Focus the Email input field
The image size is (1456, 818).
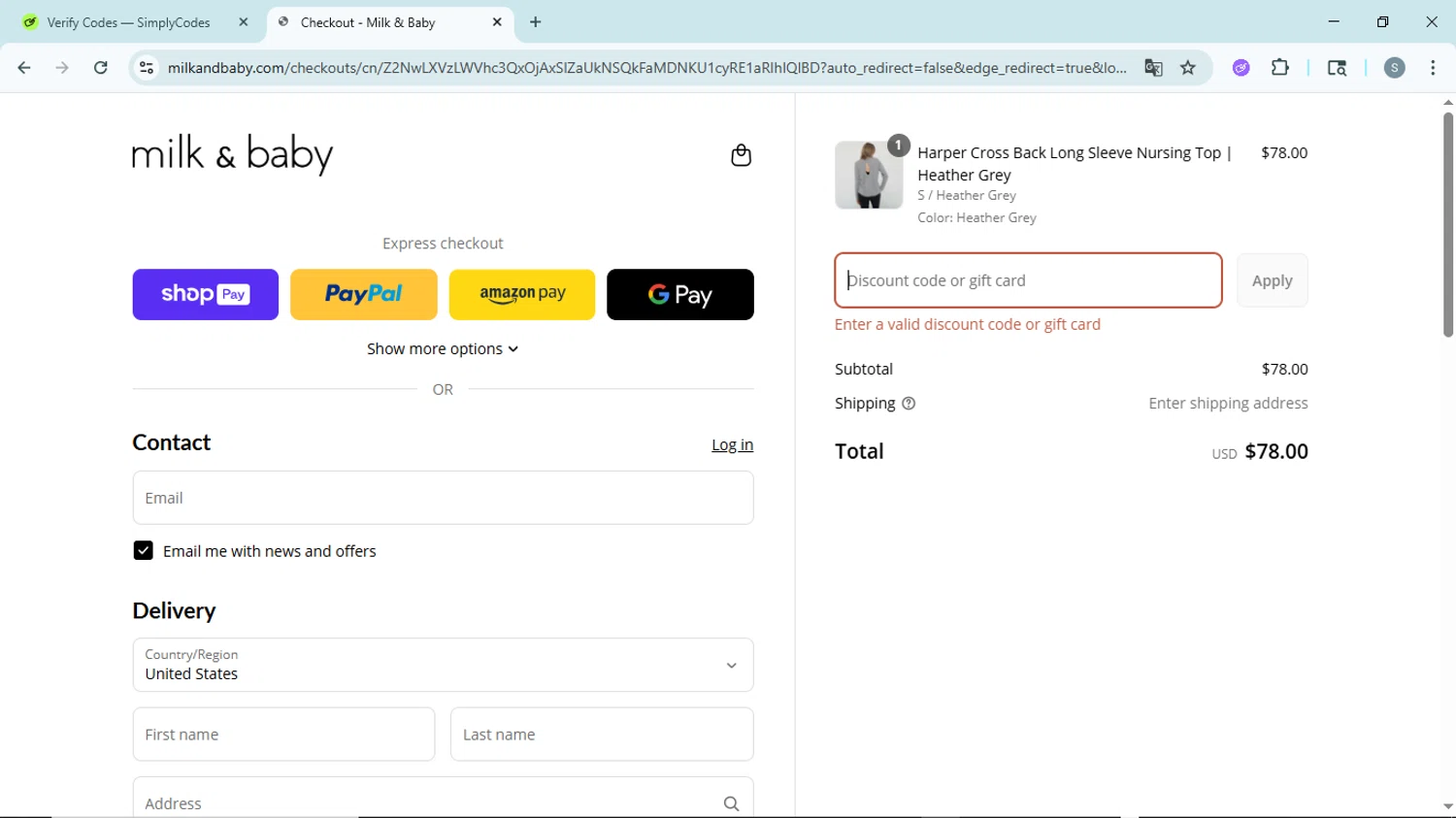pyautogui.click(x=443, y=498)
